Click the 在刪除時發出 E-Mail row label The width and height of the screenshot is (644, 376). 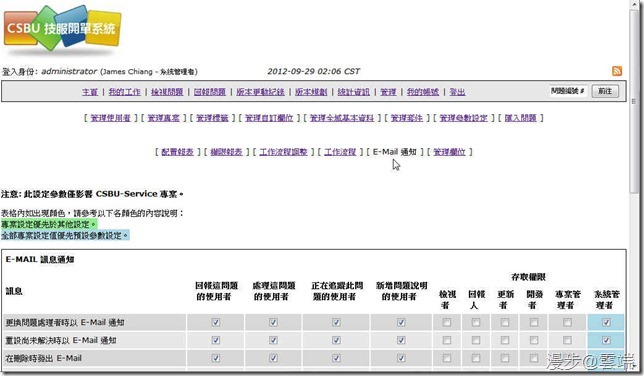coord(44,358)
